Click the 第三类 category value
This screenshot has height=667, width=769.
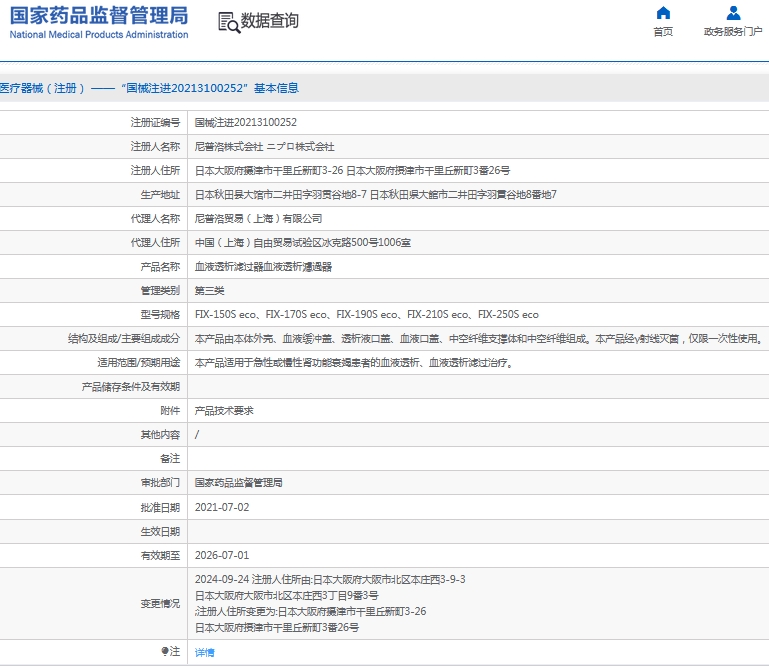209,291
